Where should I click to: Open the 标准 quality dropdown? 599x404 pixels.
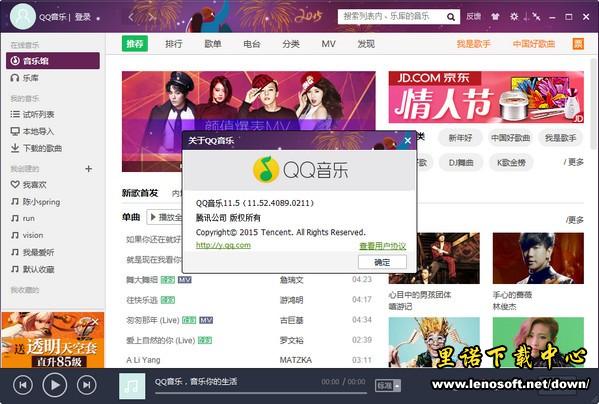tap(388, 386)
